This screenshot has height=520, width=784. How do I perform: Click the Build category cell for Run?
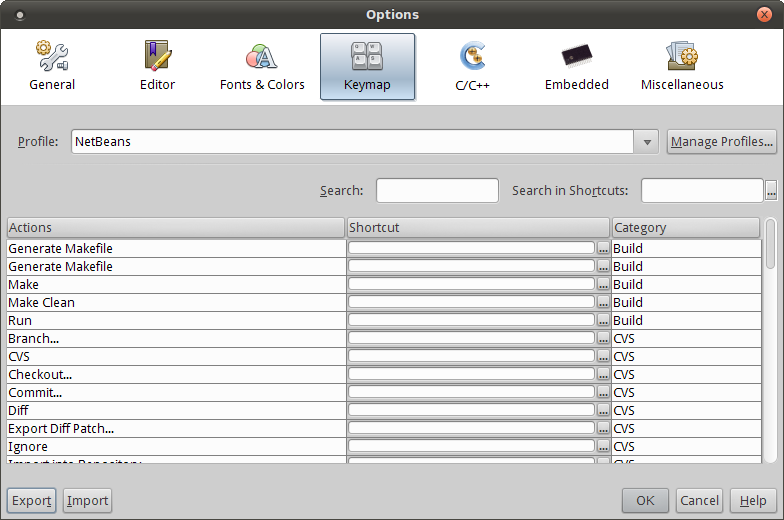(x=686, y=320)
